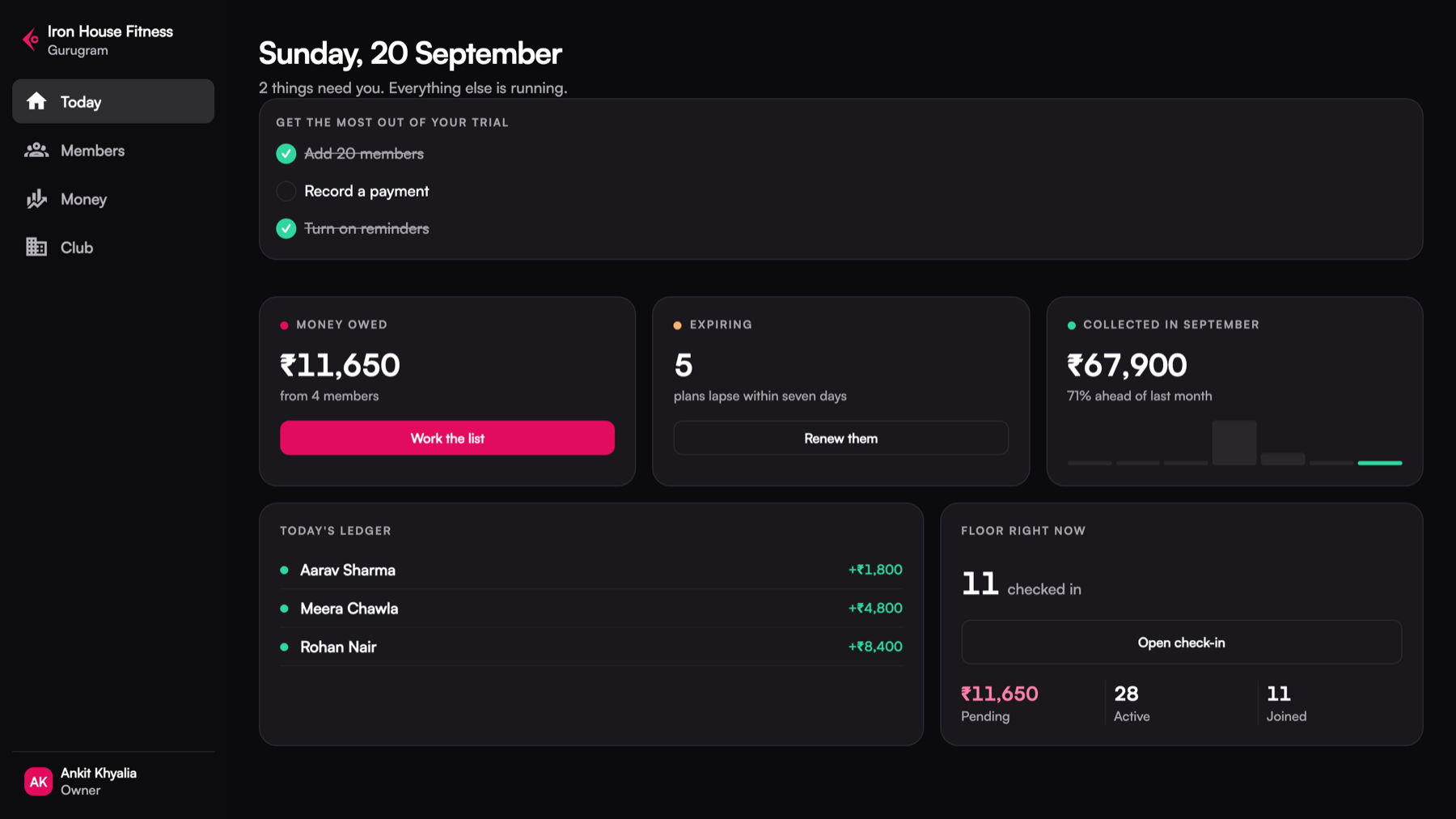This screenshot has width=1456, height=819.
Task: Click the +₹1,800 amount
Action: pyautogui.click(x=875, y=570)
